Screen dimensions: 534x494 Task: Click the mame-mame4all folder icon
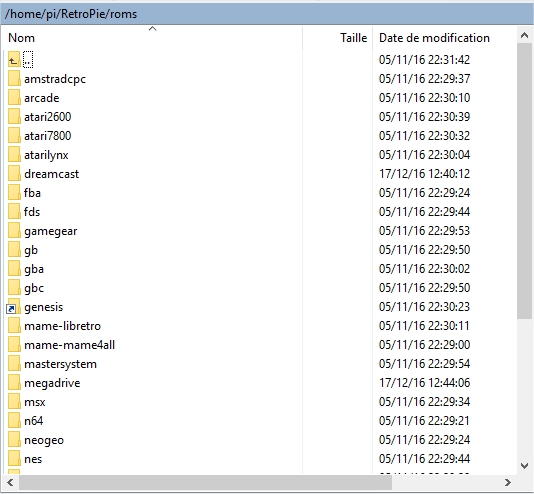click(14, 345)
